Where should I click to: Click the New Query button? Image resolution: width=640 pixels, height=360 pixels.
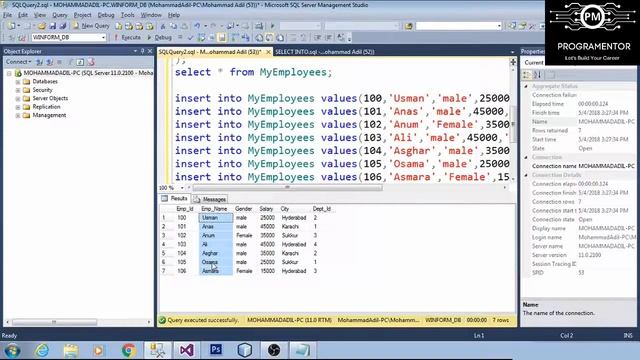tap(91, 26)
